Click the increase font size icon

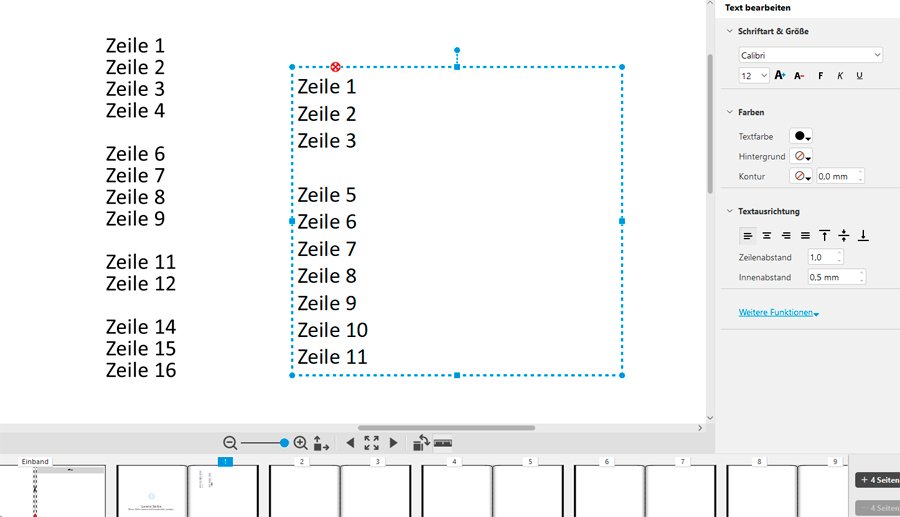(x=780, y=76)
